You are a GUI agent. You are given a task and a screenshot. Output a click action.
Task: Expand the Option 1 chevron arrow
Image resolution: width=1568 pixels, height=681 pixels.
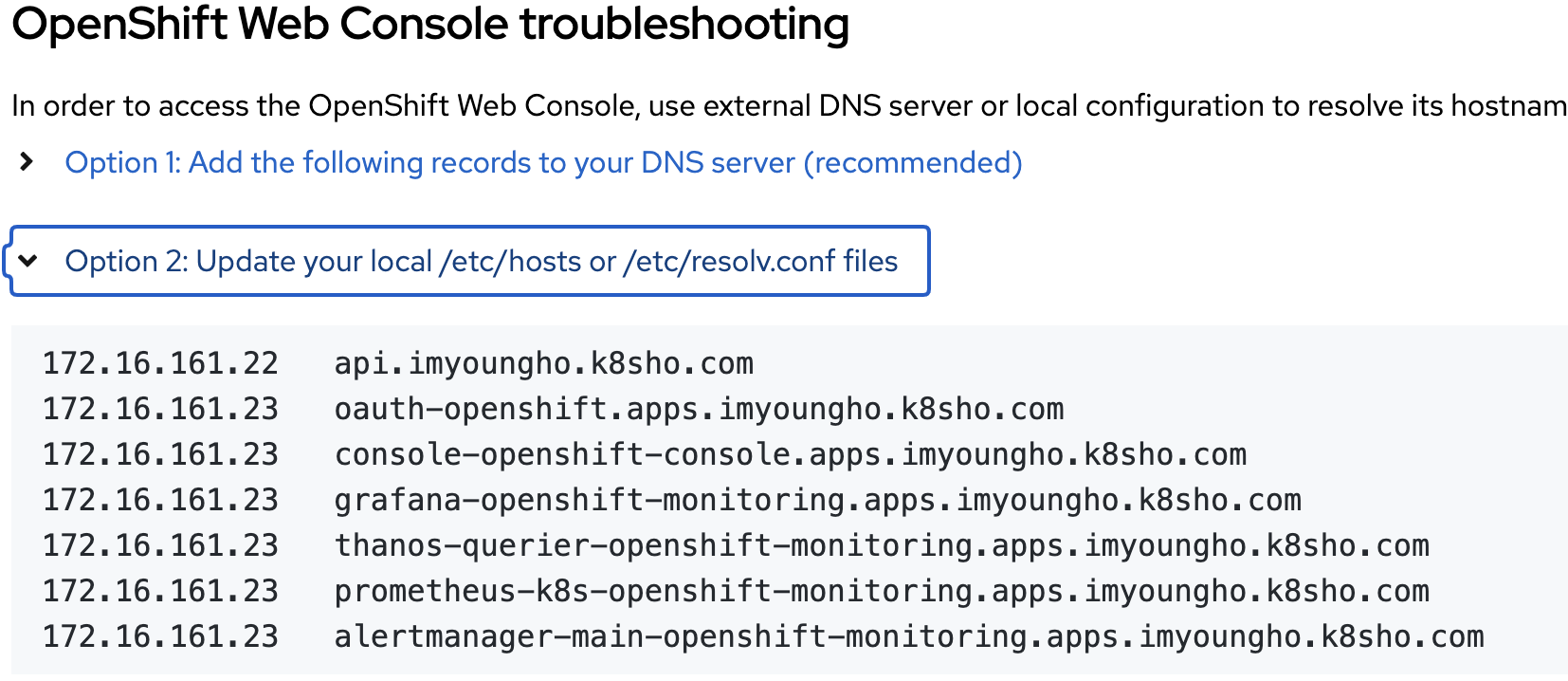tap(27, 162)
